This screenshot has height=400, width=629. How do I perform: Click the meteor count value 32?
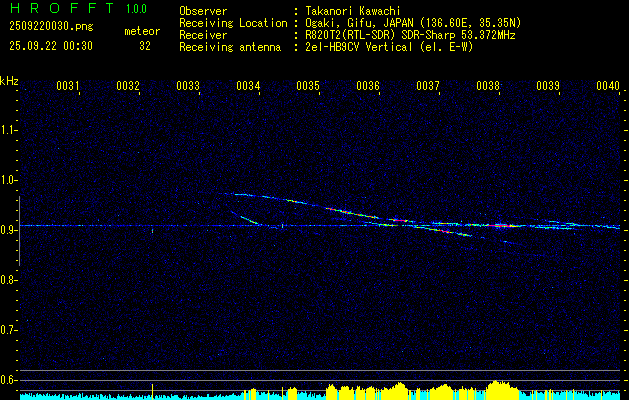(x=145, y=46)
